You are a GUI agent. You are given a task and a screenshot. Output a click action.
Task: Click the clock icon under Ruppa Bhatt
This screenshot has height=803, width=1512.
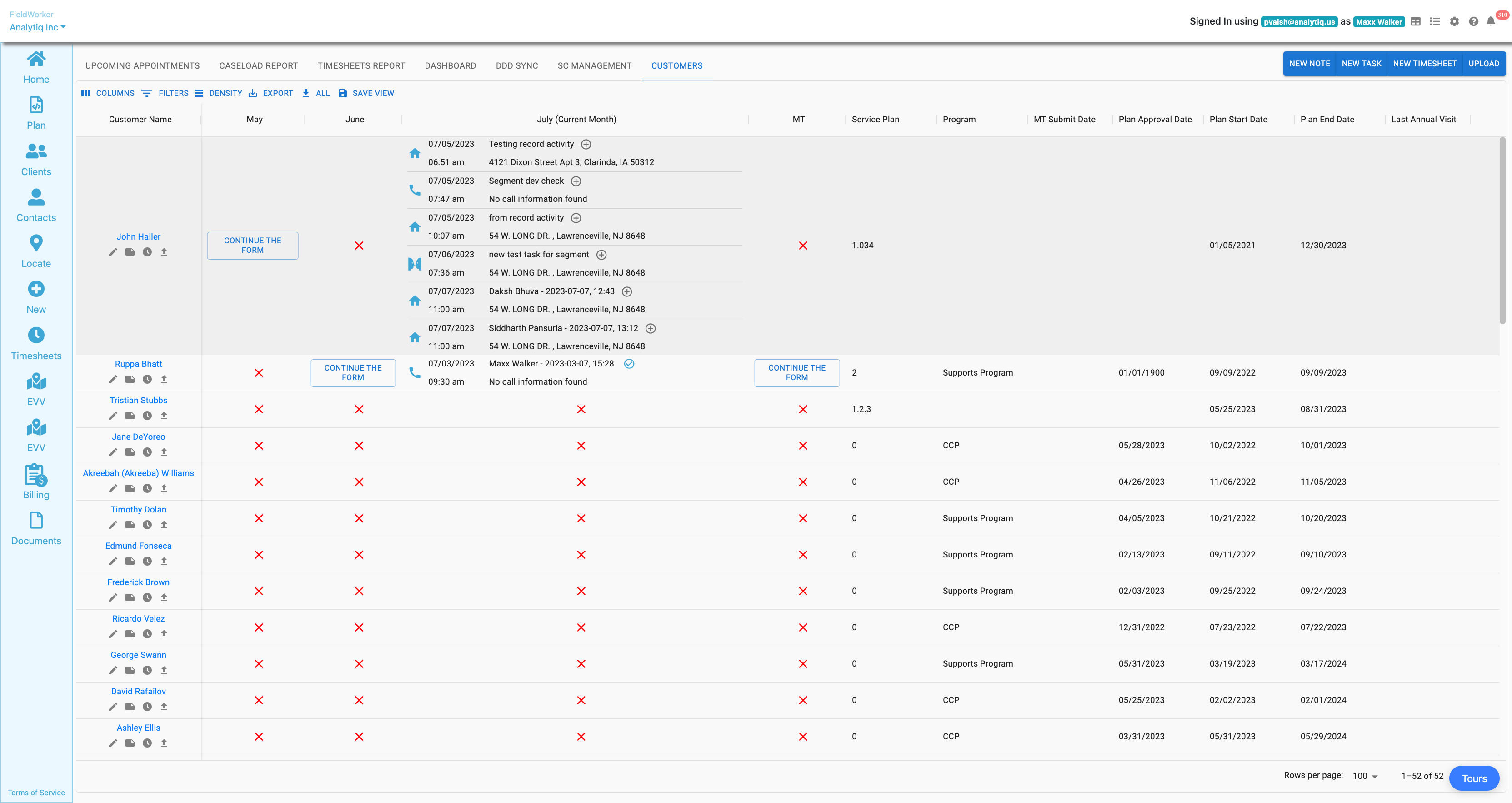(x=147, y=379)
